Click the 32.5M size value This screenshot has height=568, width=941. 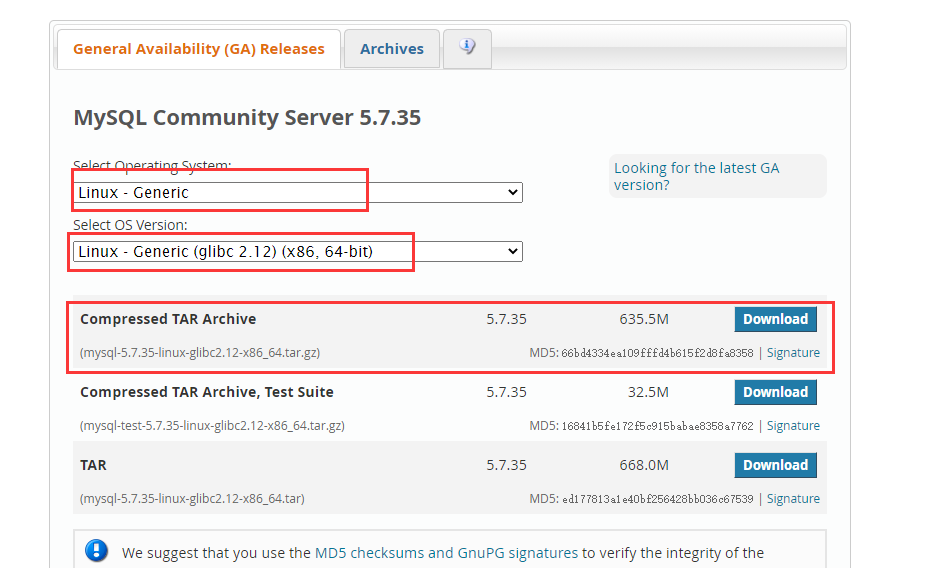tap(648, 392)
